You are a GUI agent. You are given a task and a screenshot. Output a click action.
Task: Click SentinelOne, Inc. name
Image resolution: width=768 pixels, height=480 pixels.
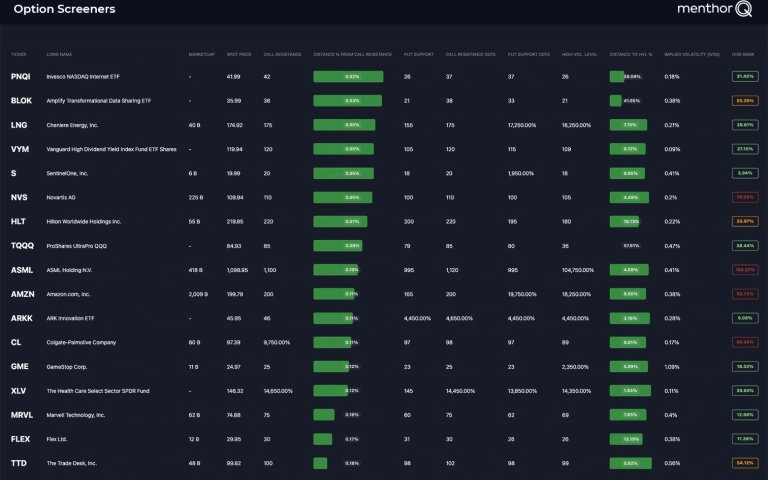tap(67, 173)
